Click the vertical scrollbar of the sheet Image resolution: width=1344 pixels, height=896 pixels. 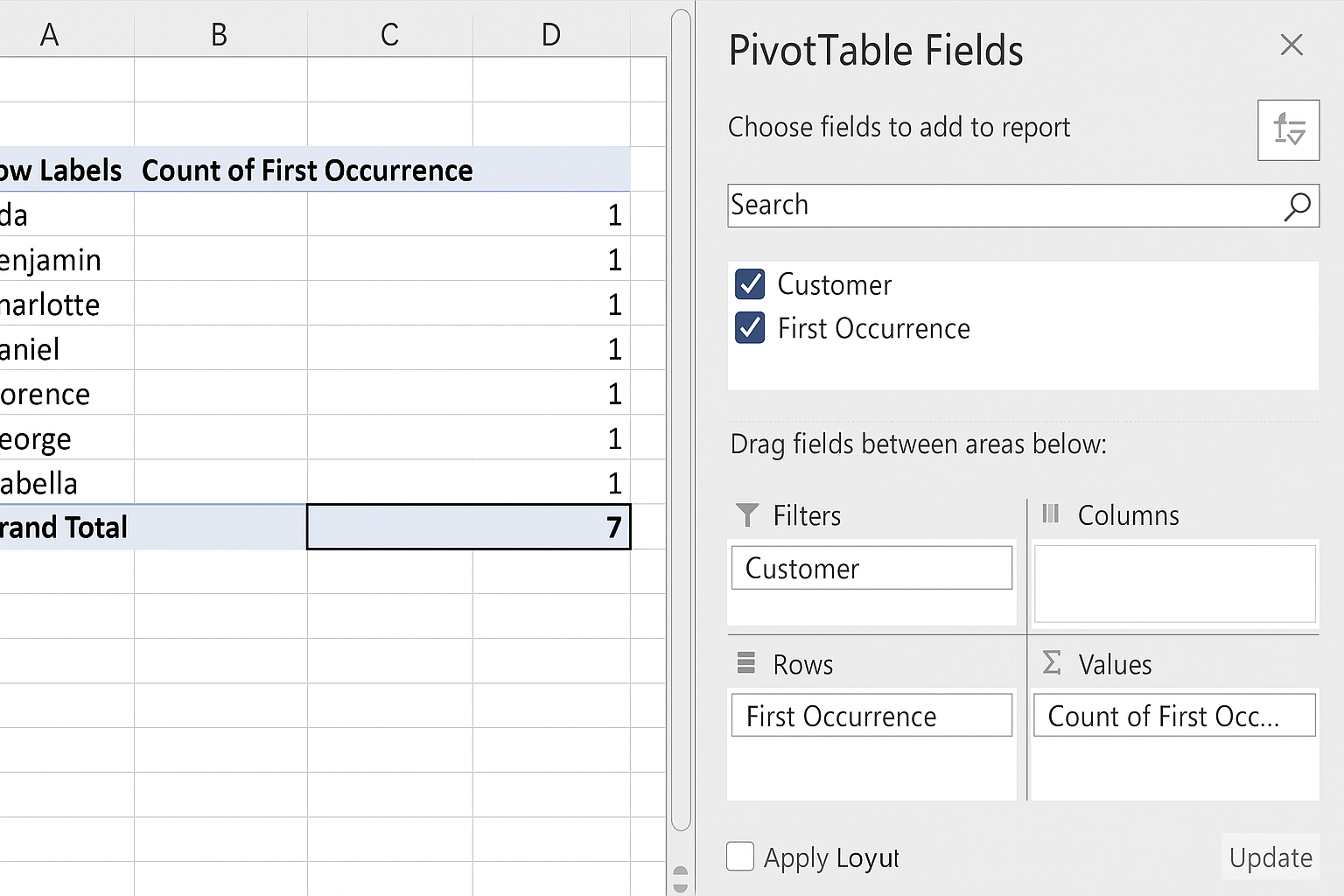click(681, 420)
